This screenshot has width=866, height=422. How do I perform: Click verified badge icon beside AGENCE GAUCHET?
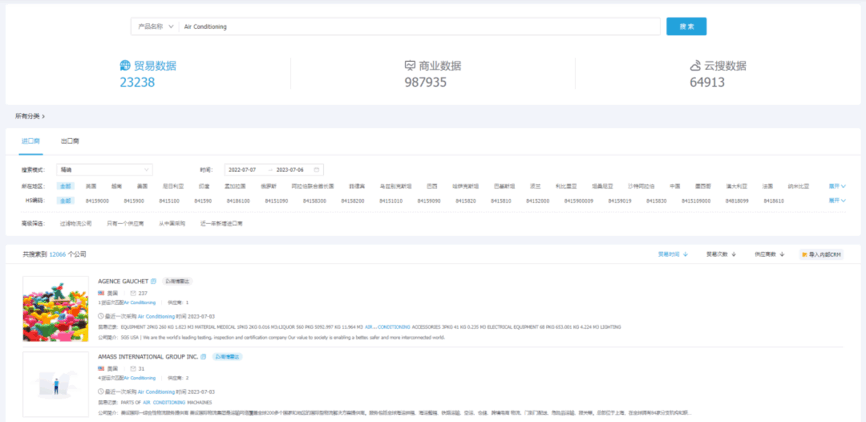154,282
